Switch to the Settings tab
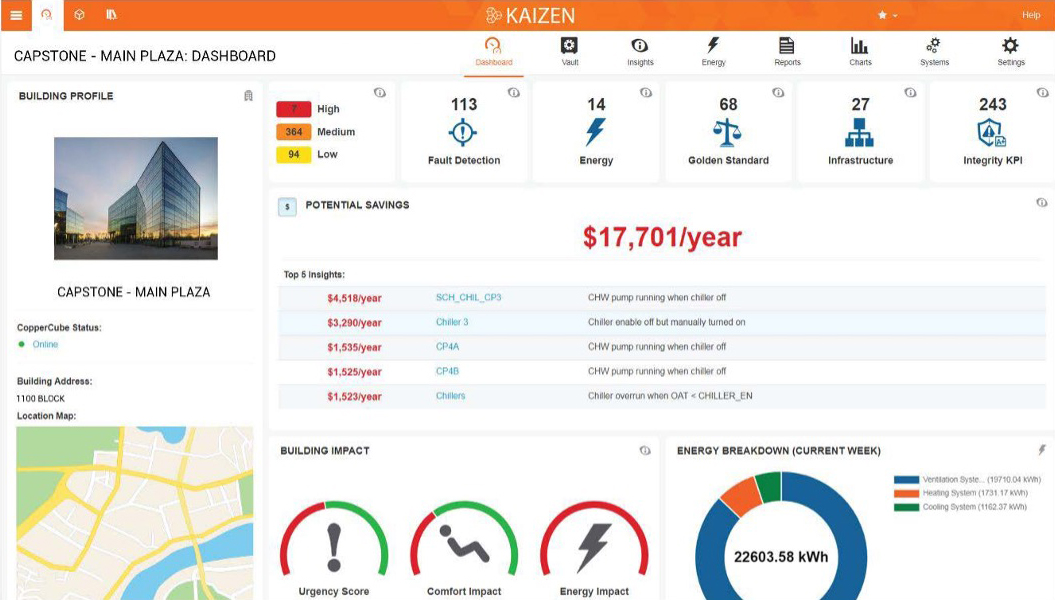Image resolution: width=1055 pixels, height=600 pixels. pos(1011,52)
